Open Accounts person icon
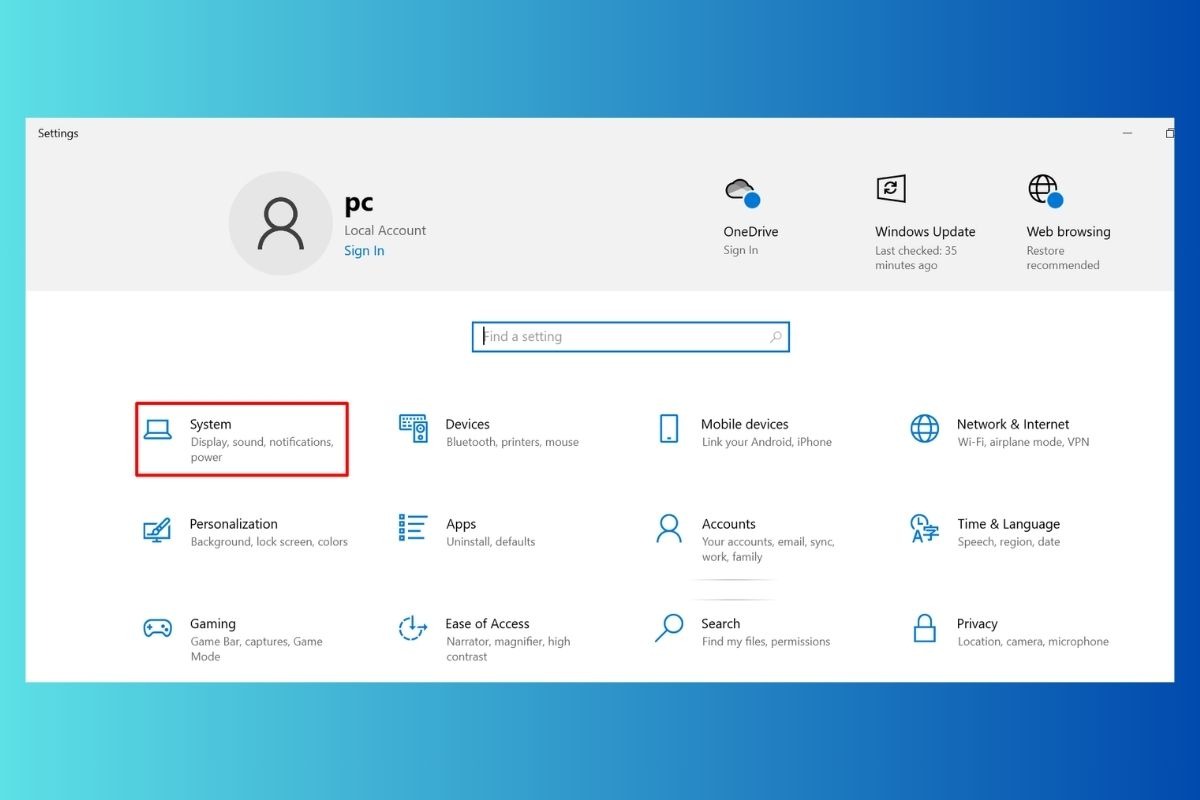Viewport: 1200px width, 800px height. click(669, 528)
